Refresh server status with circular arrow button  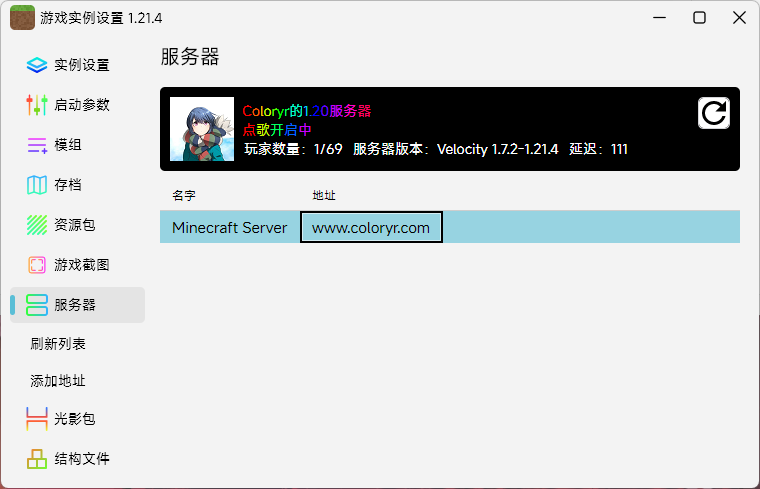[x=713, y=113]
